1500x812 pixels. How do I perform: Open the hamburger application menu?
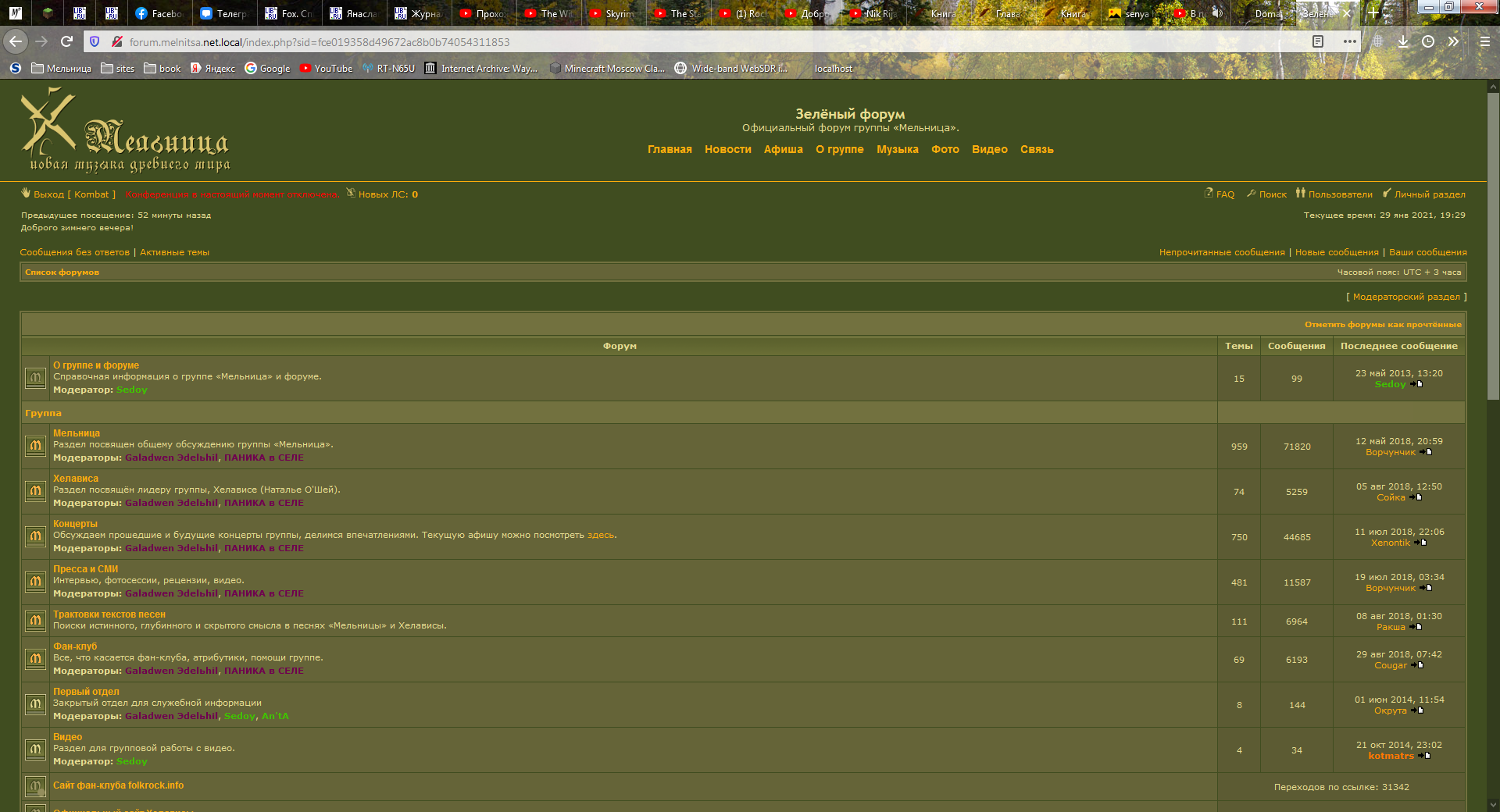coord(1484,41)
